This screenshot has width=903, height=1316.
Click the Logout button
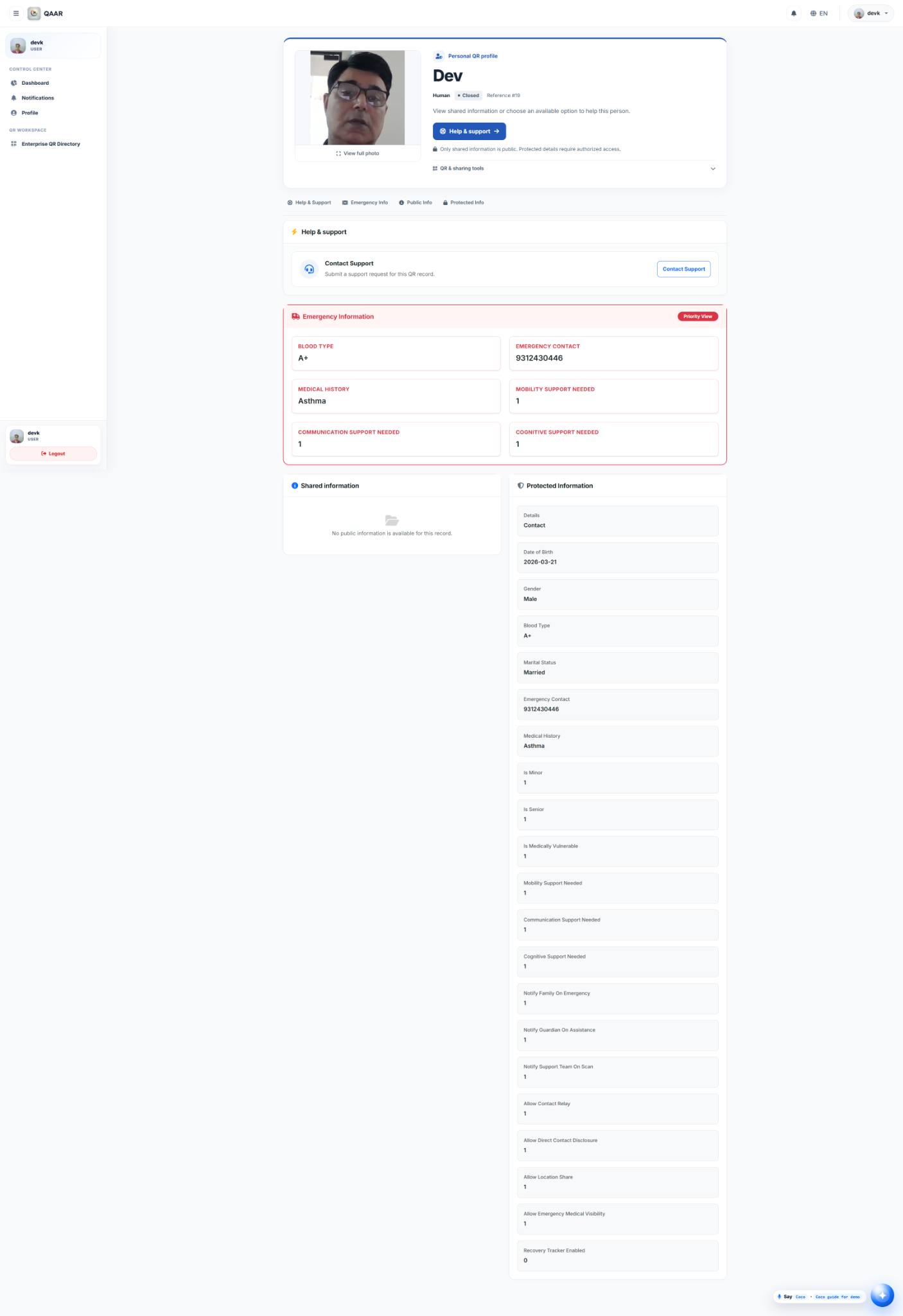(x=53, y=454)
